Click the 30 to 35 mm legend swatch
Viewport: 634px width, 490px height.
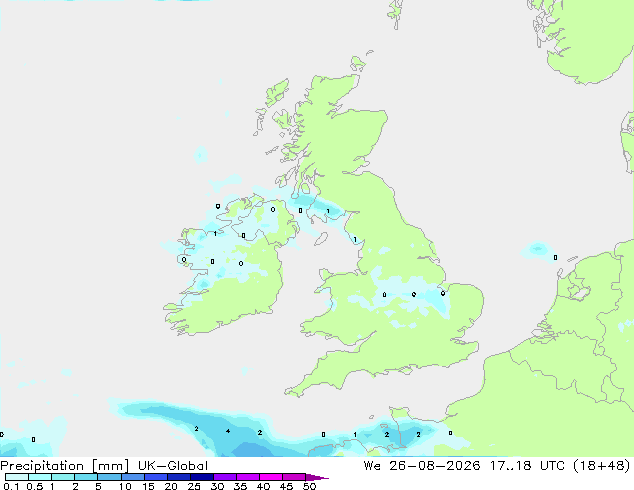coord(224,477)
